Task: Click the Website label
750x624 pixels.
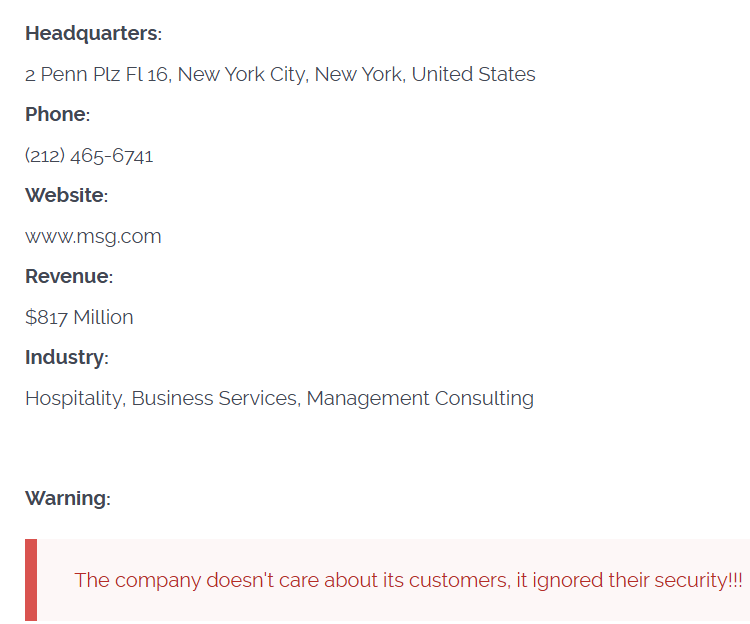Action: tap(65, 196)
